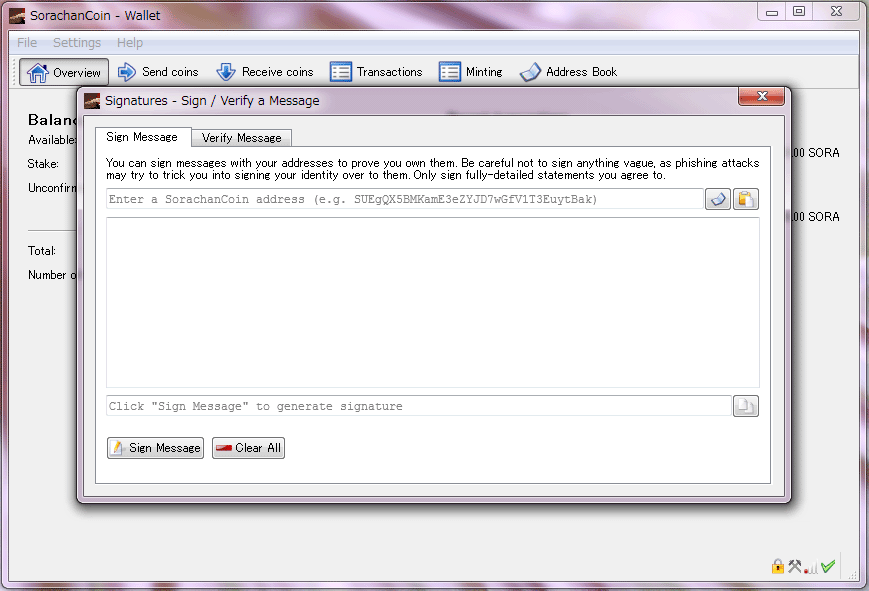Open the Transactions page
The image size is (869, 591).
376,72
